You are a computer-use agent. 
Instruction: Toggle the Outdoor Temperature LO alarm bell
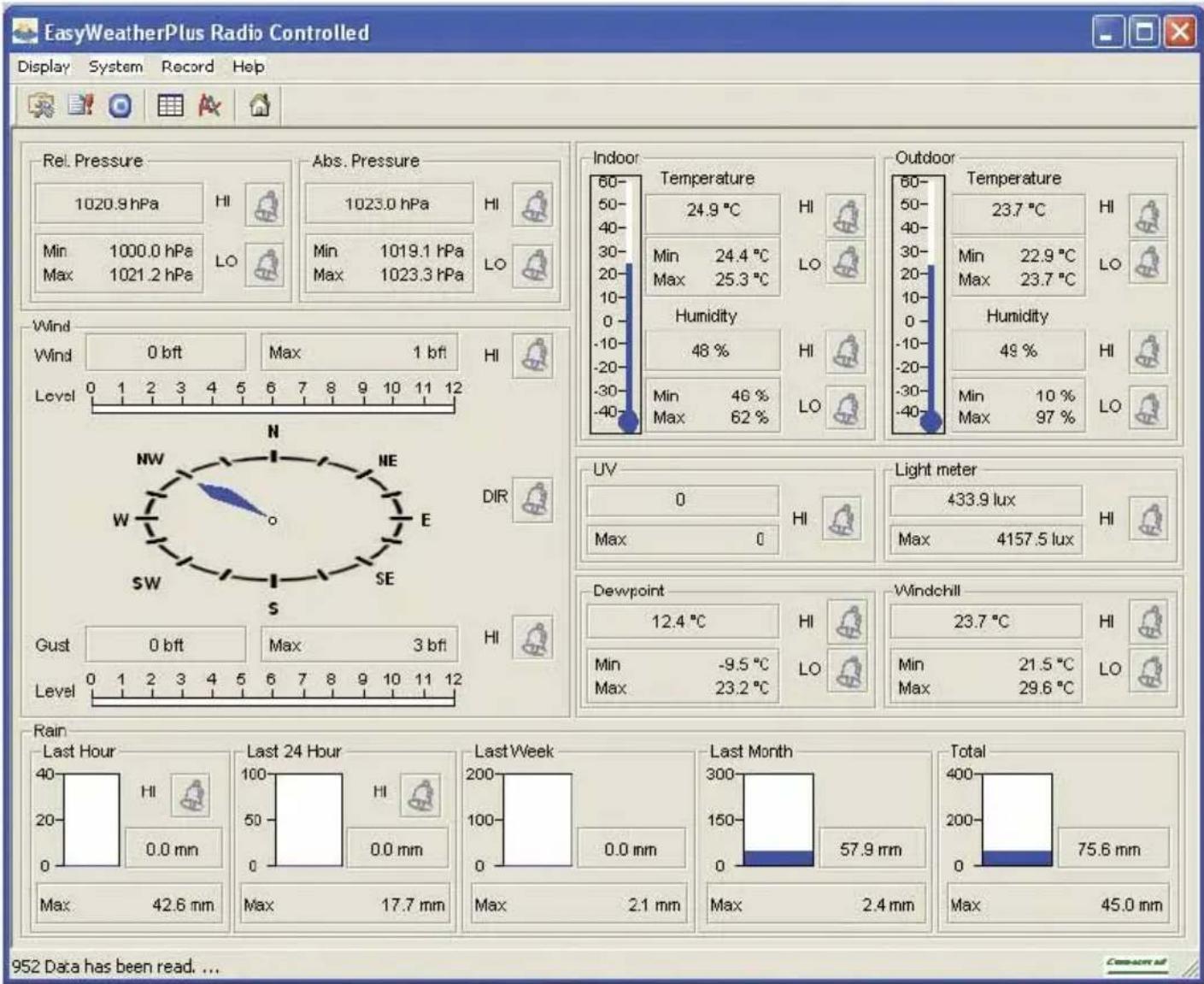pyautogui.click(x=1148, y=262)
